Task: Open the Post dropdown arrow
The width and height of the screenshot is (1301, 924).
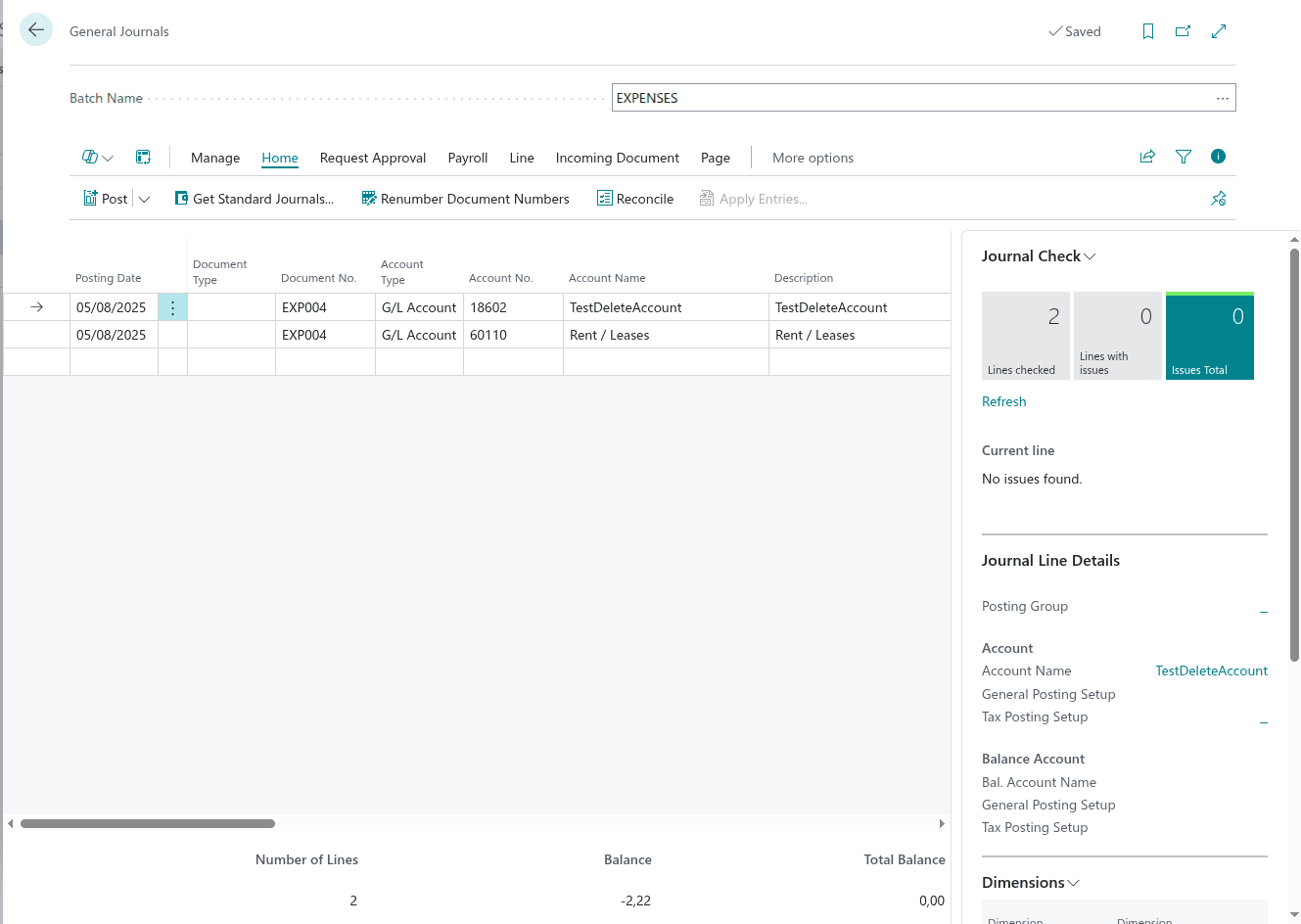Action: (145, 199)
